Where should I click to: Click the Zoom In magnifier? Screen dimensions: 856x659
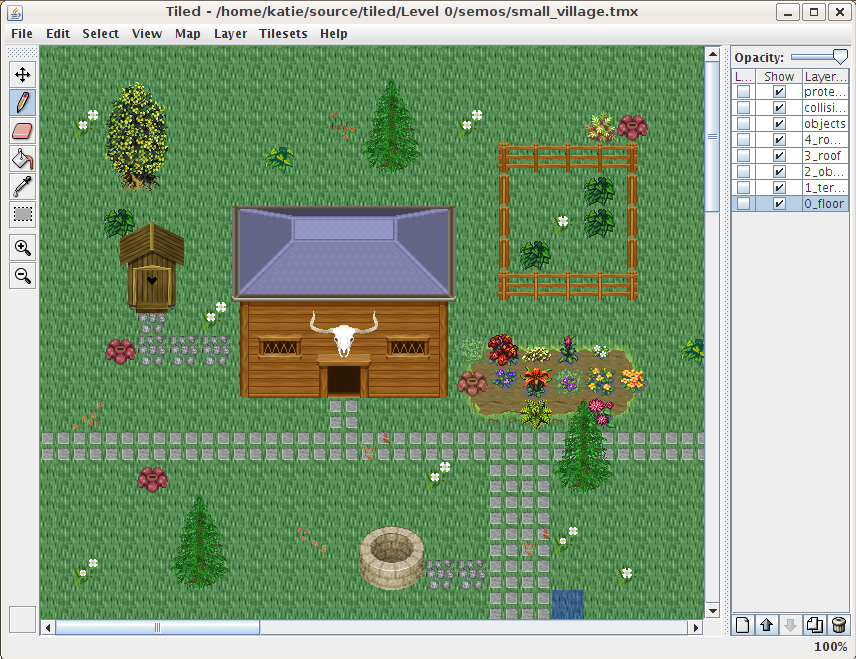(22, 248)
